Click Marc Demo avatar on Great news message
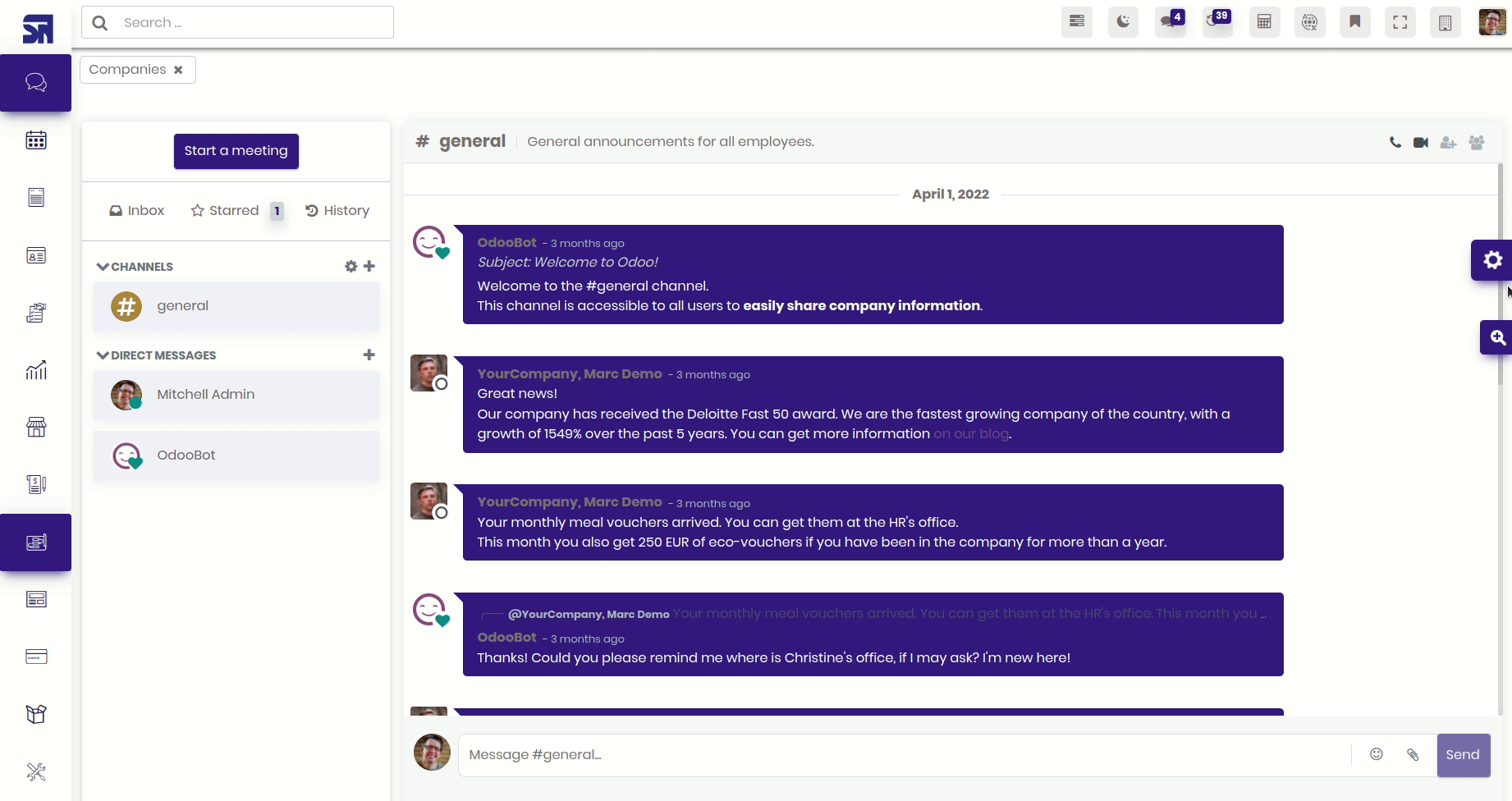This screenshot has height=801, width=1512. click(428, 373)
